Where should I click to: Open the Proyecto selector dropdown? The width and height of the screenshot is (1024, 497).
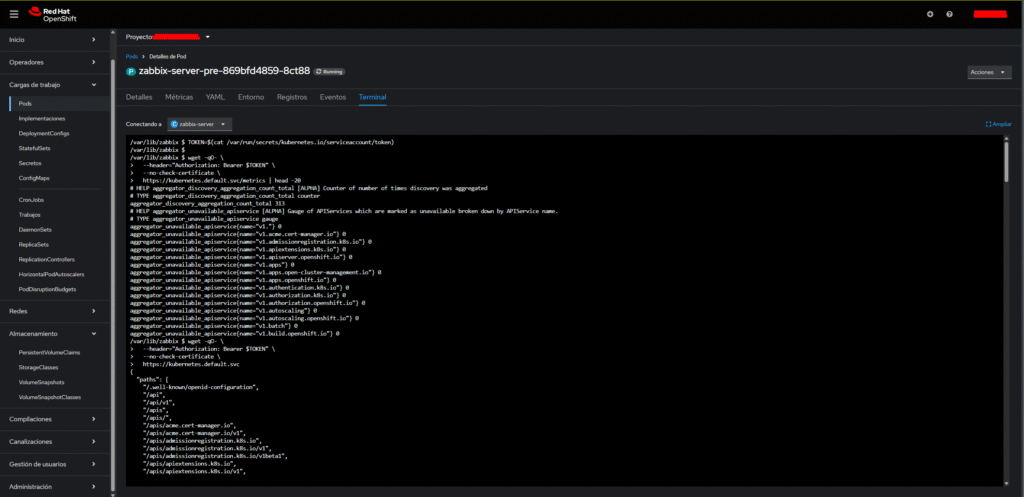[x=168, y=37]
